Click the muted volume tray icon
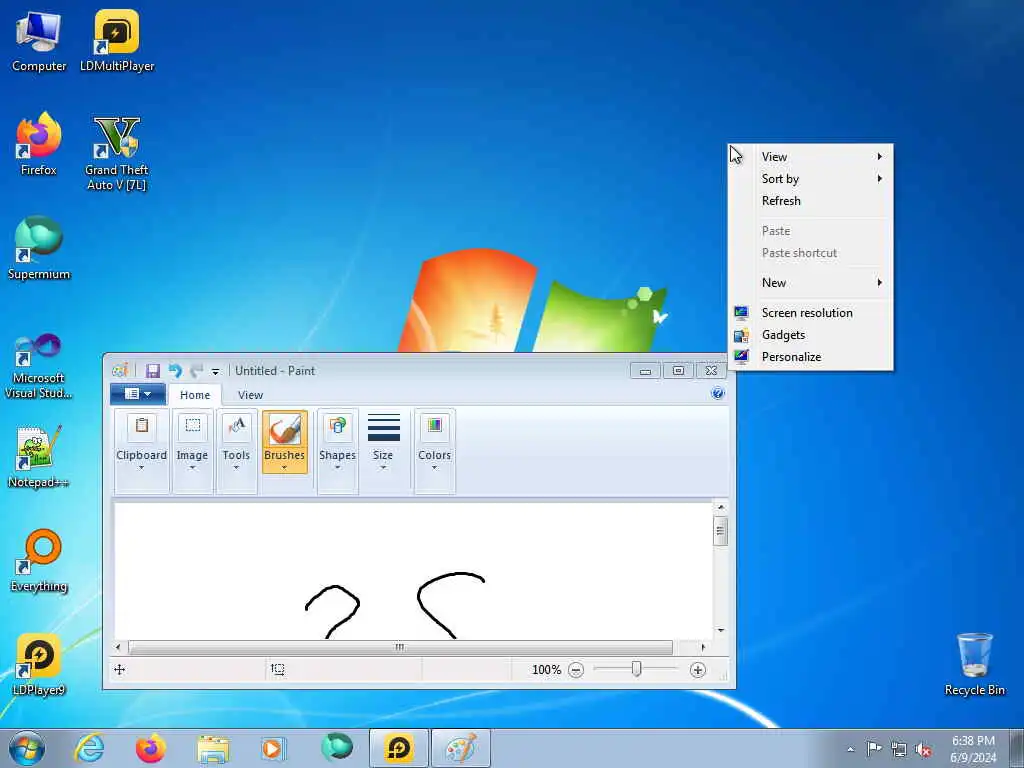Viewport: 1024px width, 768px height. 923,749
